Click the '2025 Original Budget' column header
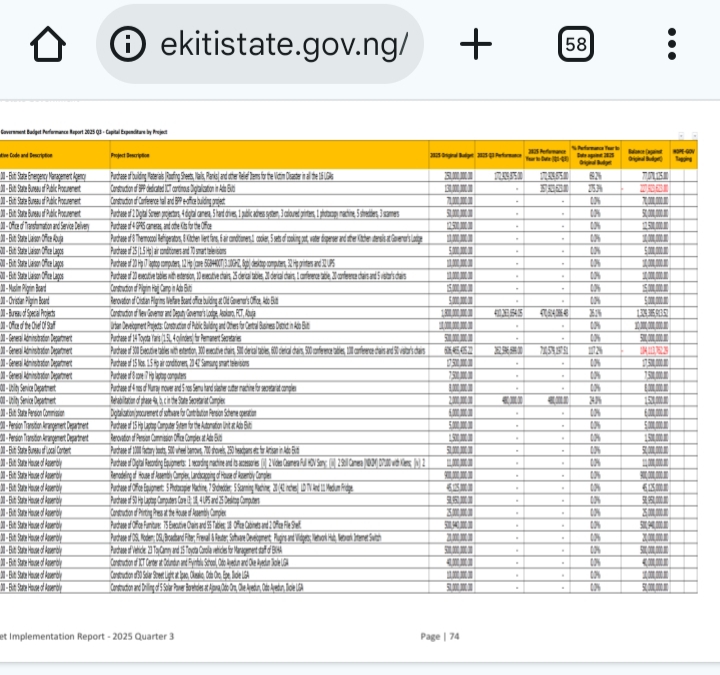 pos(451,156)
